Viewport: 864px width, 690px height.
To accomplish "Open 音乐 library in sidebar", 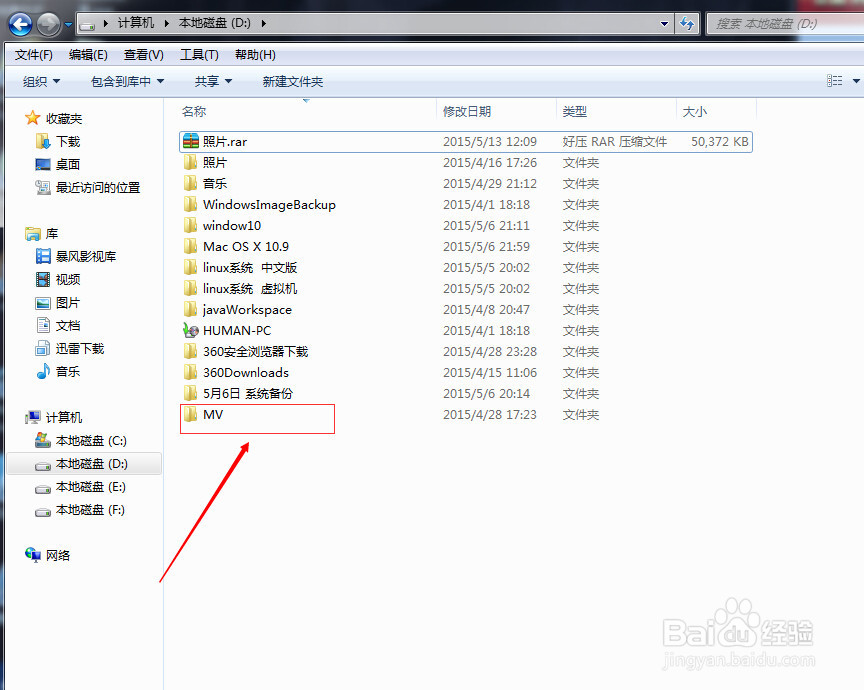I will [58, 371].
